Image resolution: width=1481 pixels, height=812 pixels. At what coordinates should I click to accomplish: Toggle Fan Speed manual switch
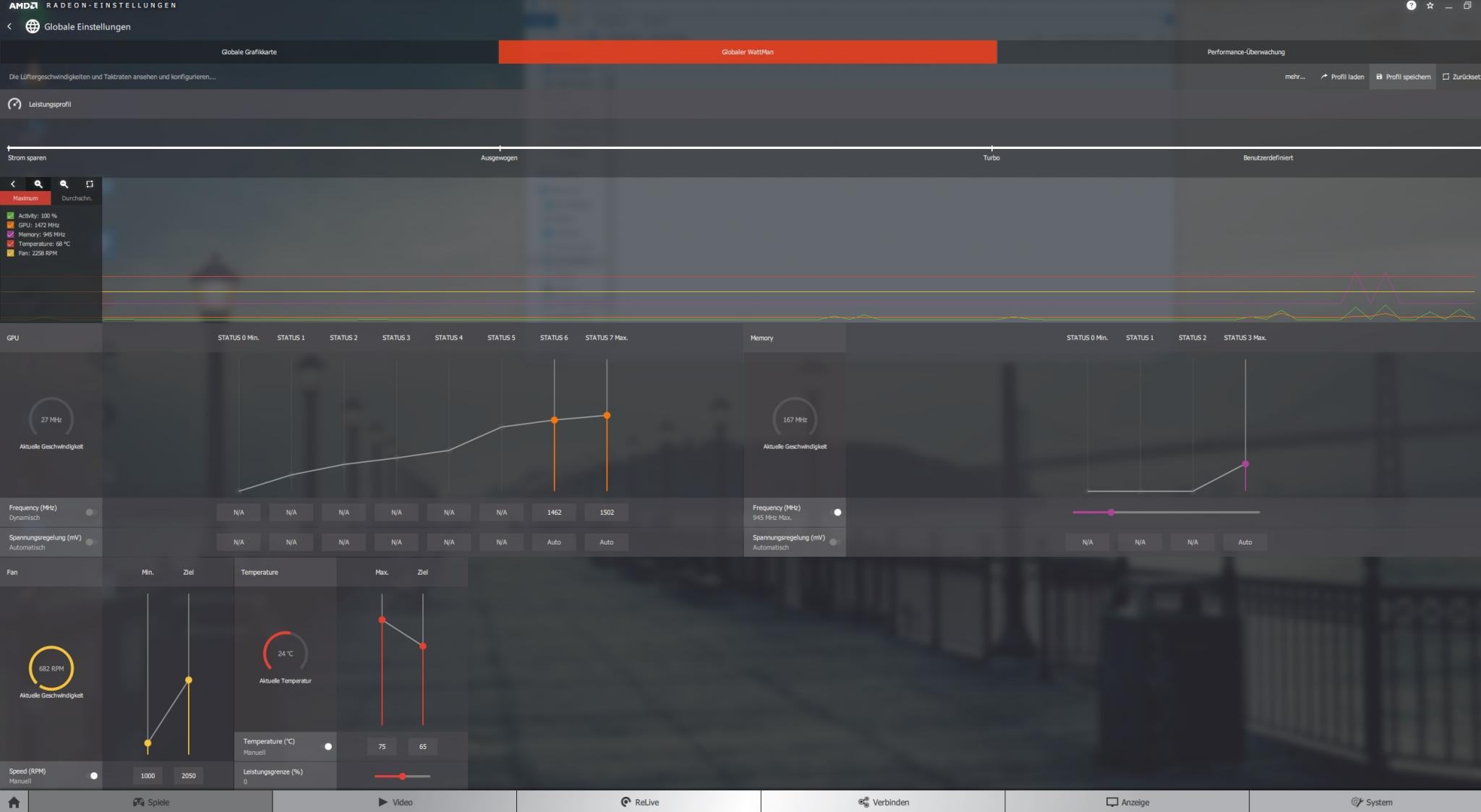92,776
